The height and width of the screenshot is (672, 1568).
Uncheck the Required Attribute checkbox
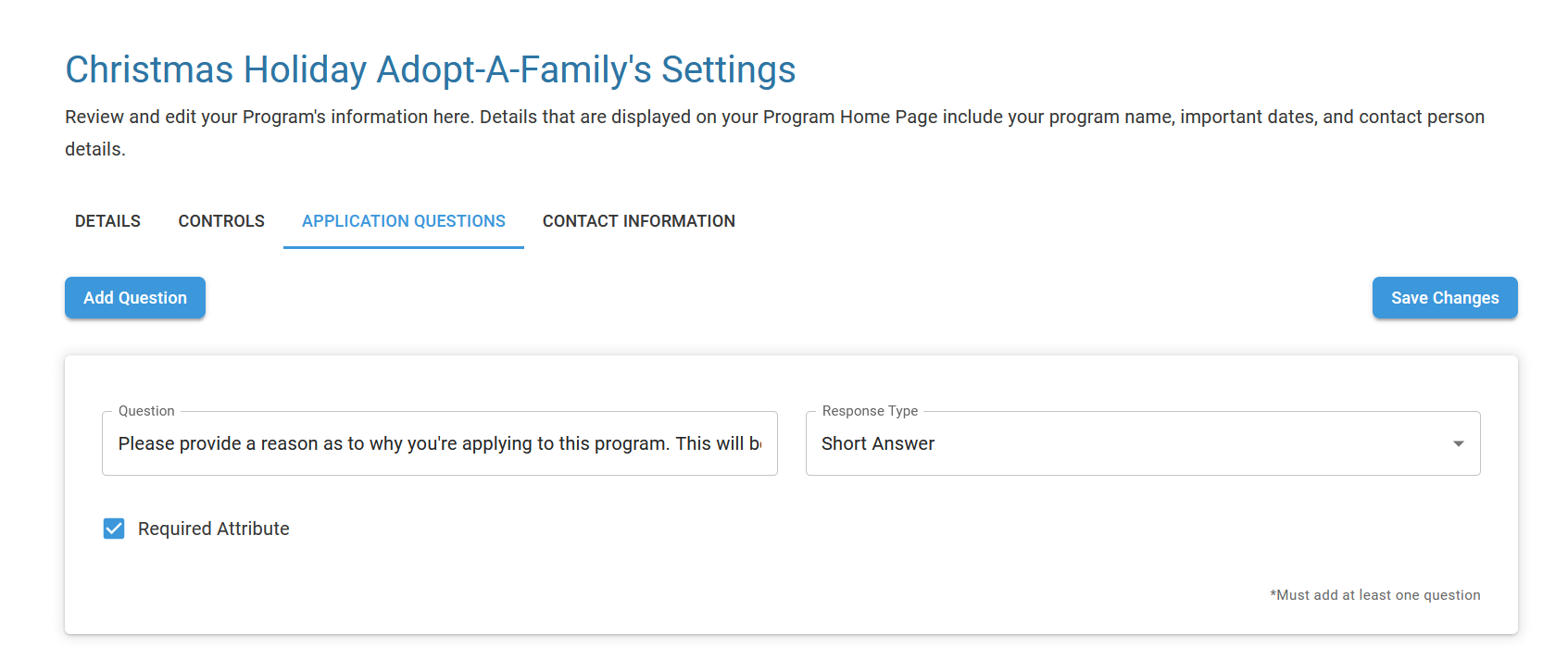[114, 529]
